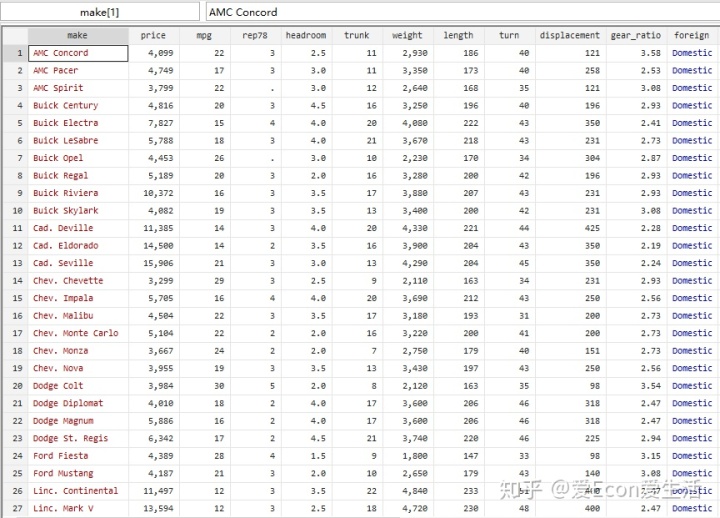Click the AMC Concord value edit field
The image size is (720, 518).
tap(463, 12)
